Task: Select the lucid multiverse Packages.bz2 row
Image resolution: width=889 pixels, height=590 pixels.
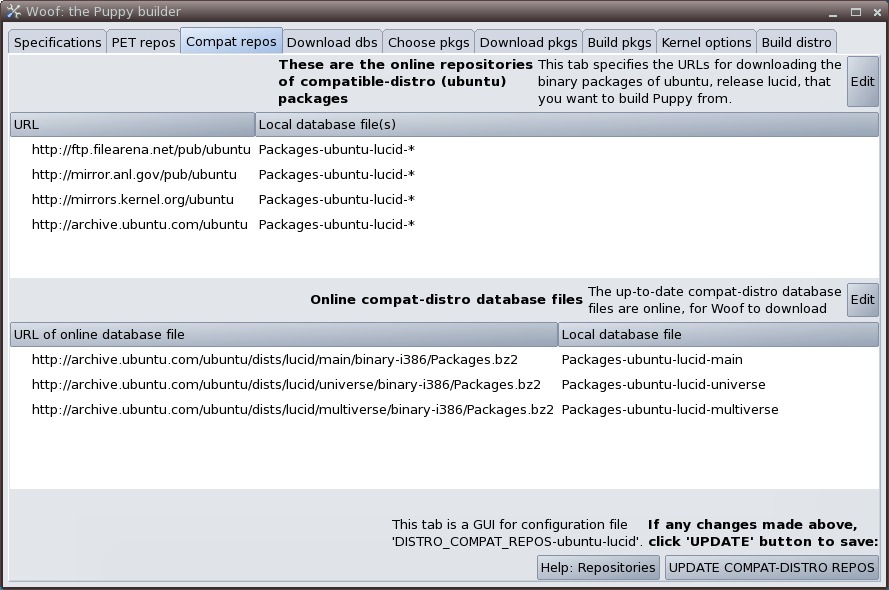Action: (292, 410)
